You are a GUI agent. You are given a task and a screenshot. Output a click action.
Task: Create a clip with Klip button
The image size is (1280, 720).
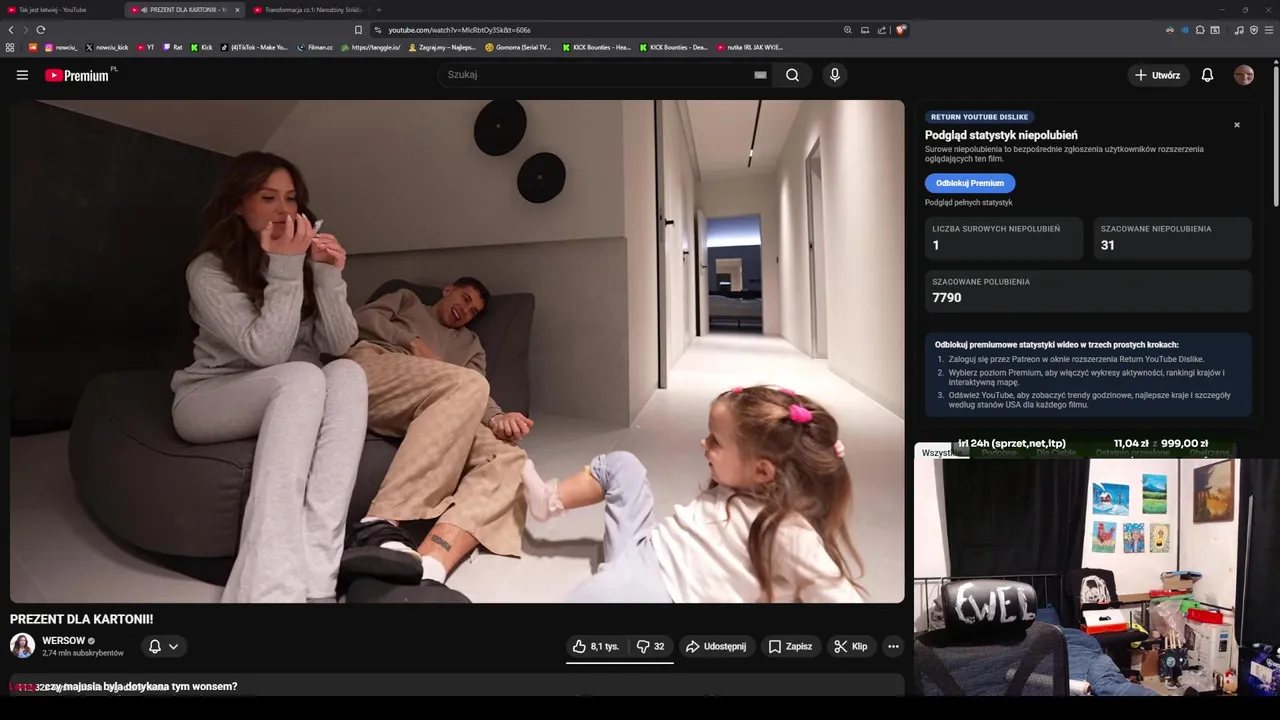(851, 646)
